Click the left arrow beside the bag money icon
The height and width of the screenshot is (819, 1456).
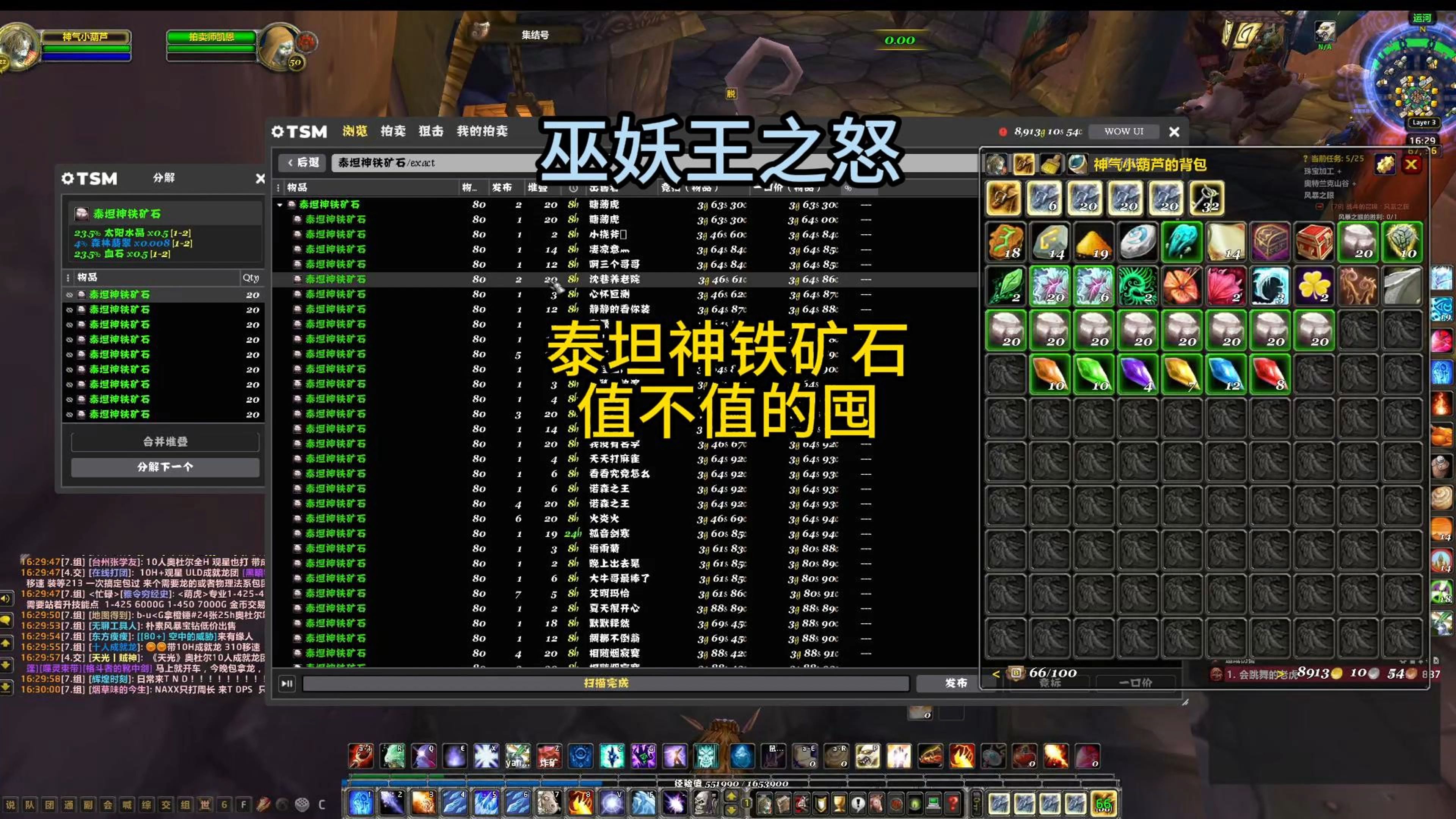pos(996,674)
